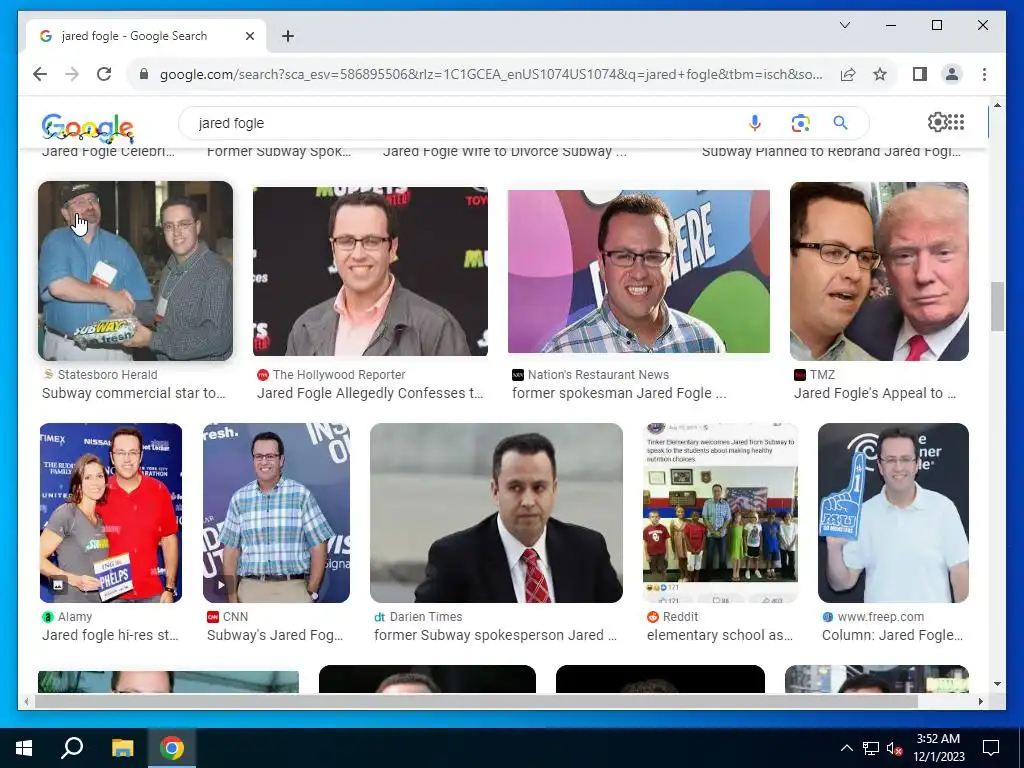Open the clock showing 3:52 AM
This screenshot has height=768, width=1024.
[x=938, y=748]
